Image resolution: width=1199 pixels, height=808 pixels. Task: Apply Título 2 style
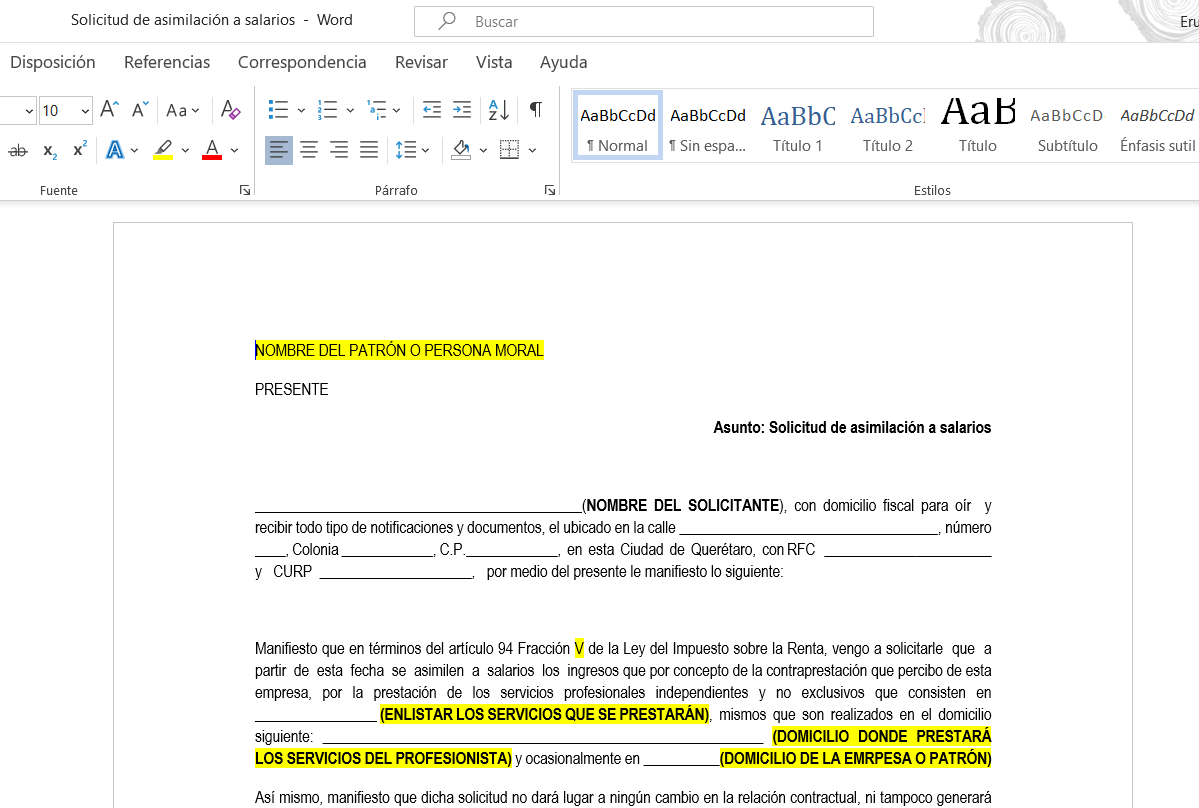pyautogui.click(x=888, y=126)
